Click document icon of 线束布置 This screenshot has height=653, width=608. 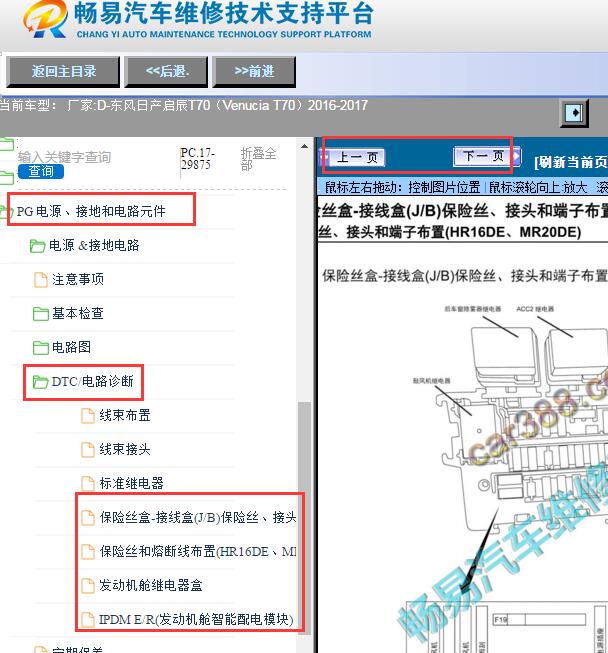click(87, 415)
